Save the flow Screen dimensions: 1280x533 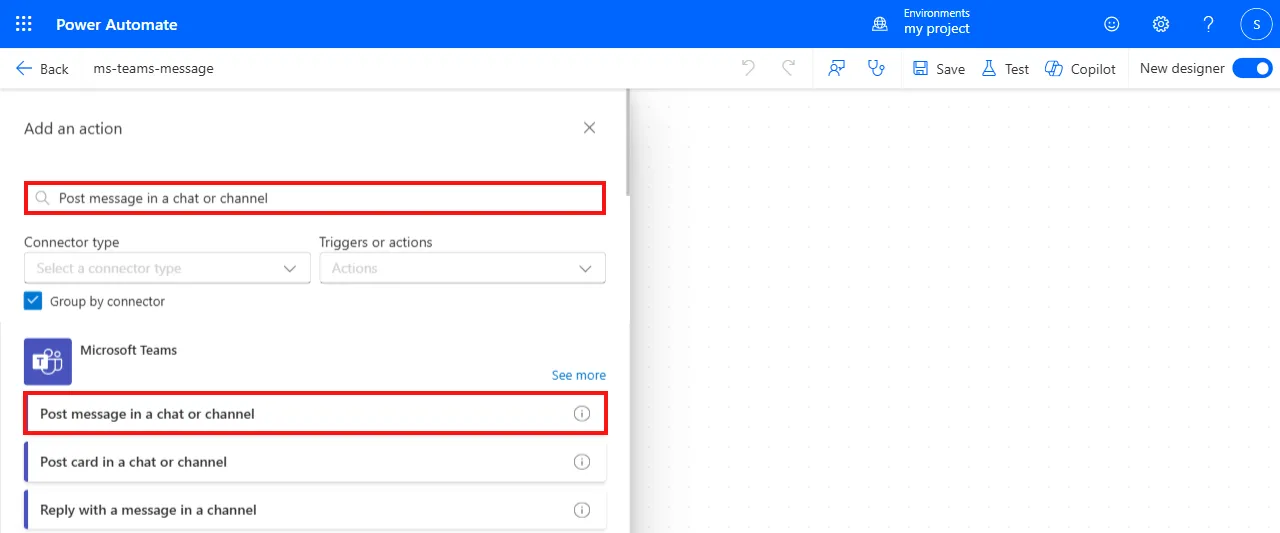[x=939, y=69]
